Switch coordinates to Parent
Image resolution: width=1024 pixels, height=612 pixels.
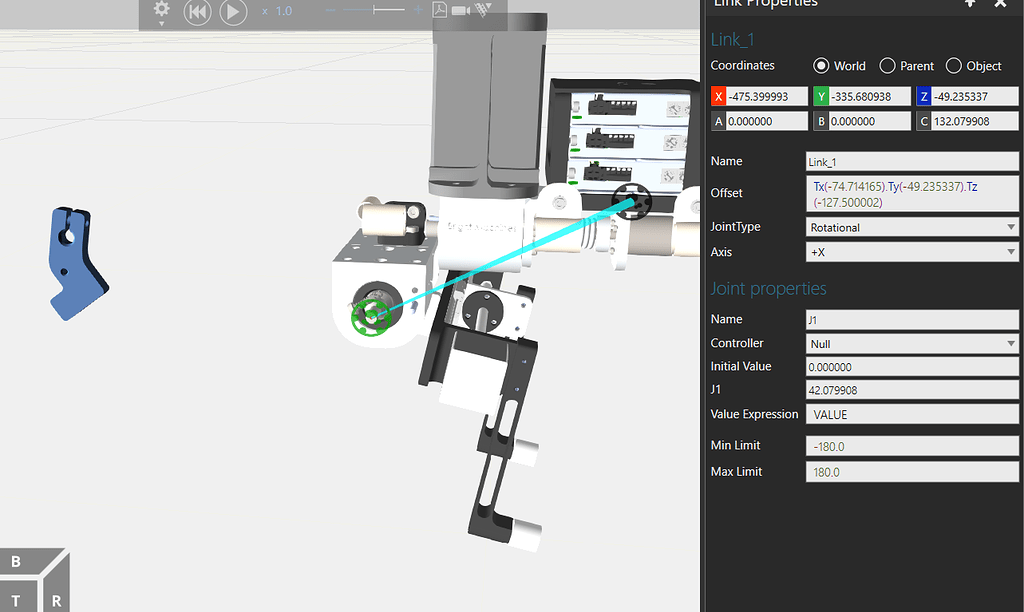888,66
